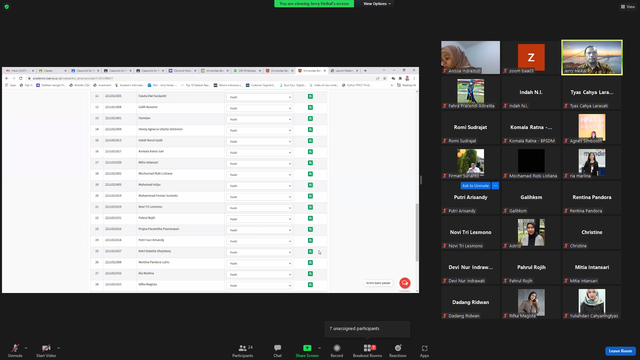
Task: Expand video options arrow beside Start Video
Action: (x=58, y=348)
